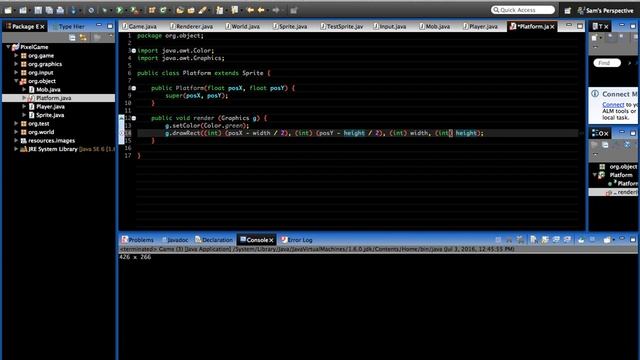Click the Open Console dropdown icon
The image size is (640, 360).
608,240
